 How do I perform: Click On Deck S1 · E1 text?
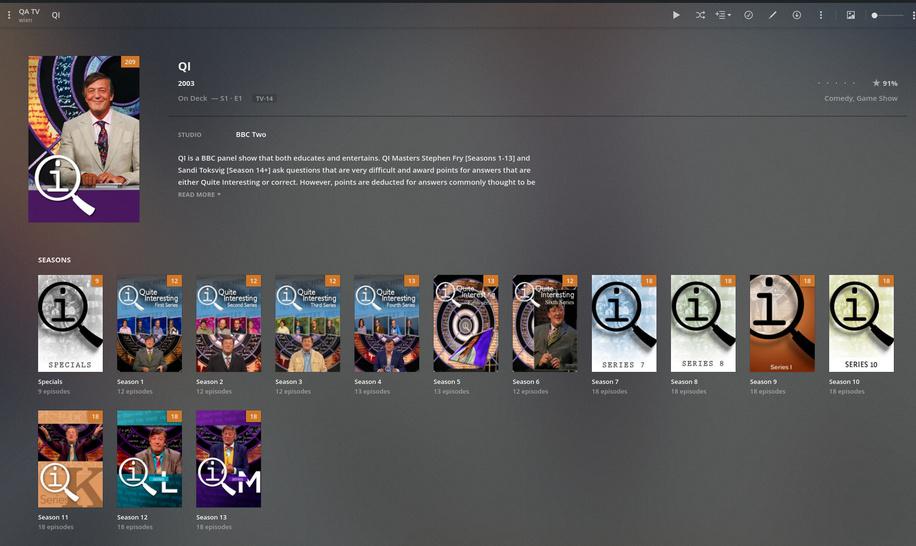pyautogui.click(x=210, y=98)
